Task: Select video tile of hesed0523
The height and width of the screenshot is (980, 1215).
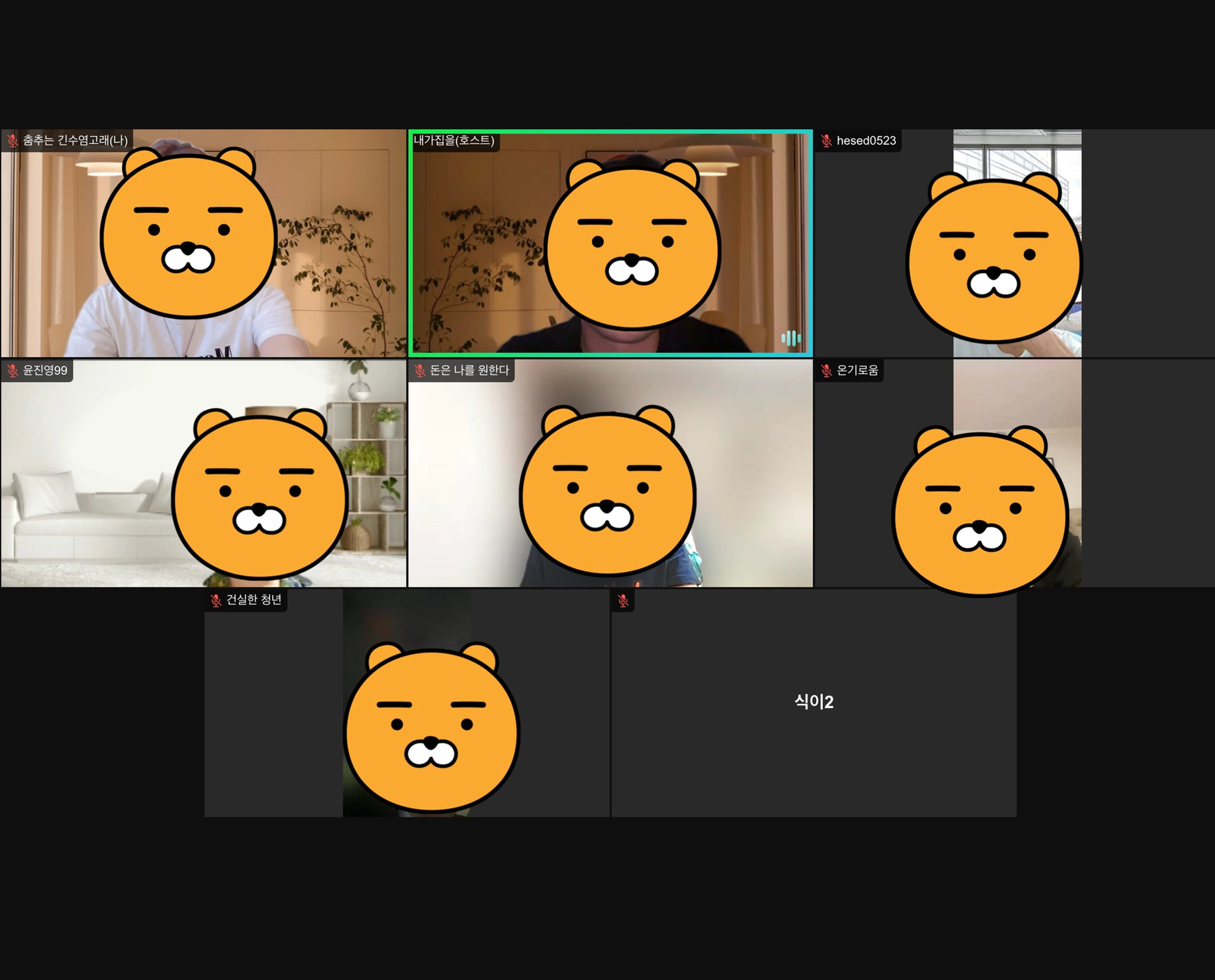Action: pyautogui.click(x=1015, y=243)
